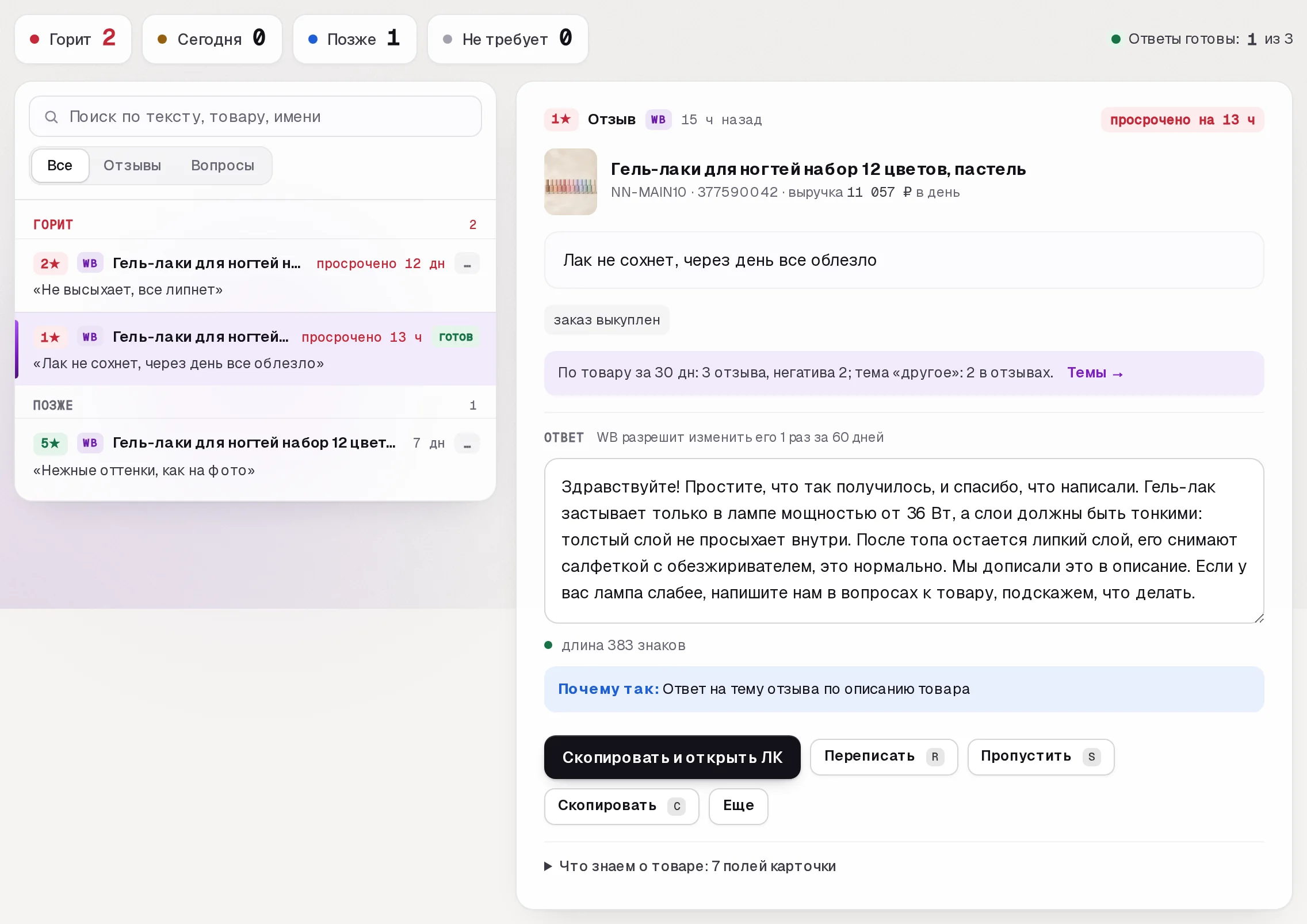
Task: Filter by Позже status chip
Action: (355, 39)
